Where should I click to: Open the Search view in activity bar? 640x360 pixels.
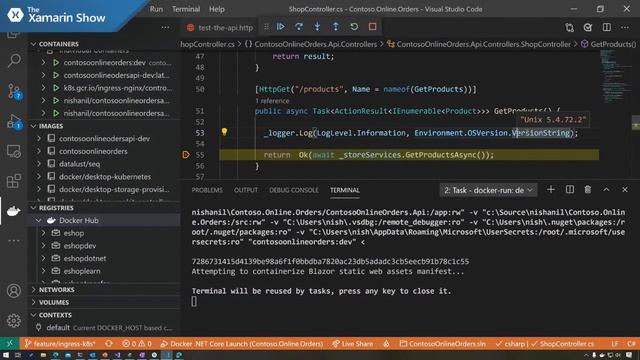click(x=14, y=60)
